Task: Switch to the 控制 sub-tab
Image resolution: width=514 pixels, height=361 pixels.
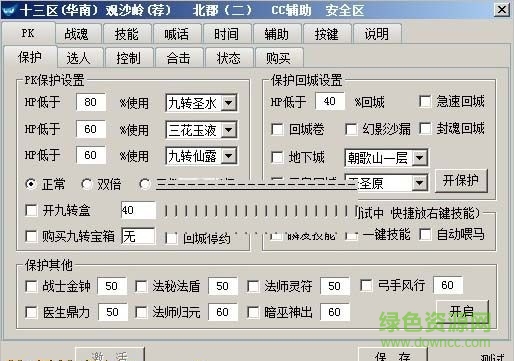Action: tap(129, 58)
